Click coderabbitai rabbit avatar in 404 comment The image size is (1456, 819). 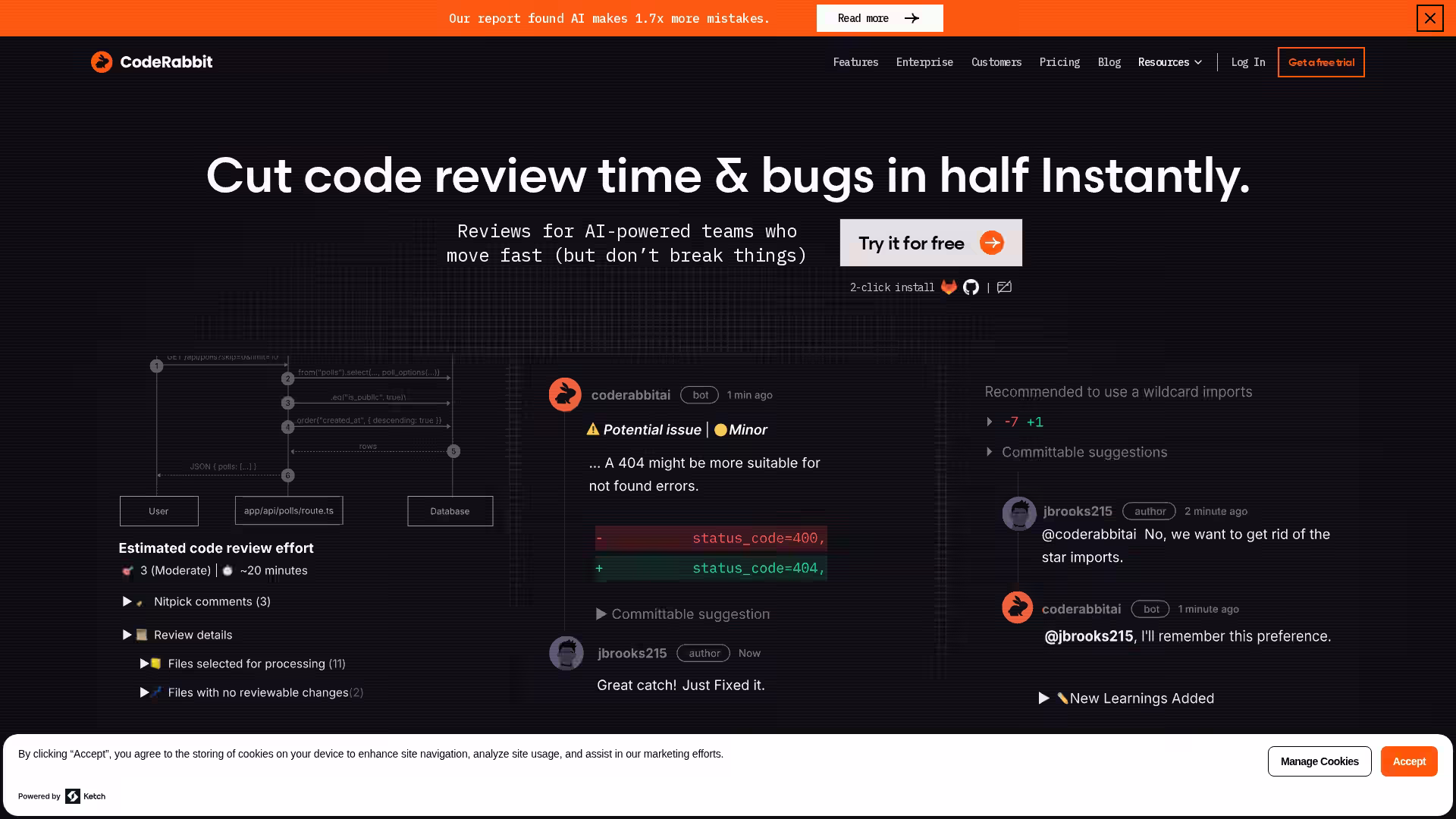(x=565, y=394)
